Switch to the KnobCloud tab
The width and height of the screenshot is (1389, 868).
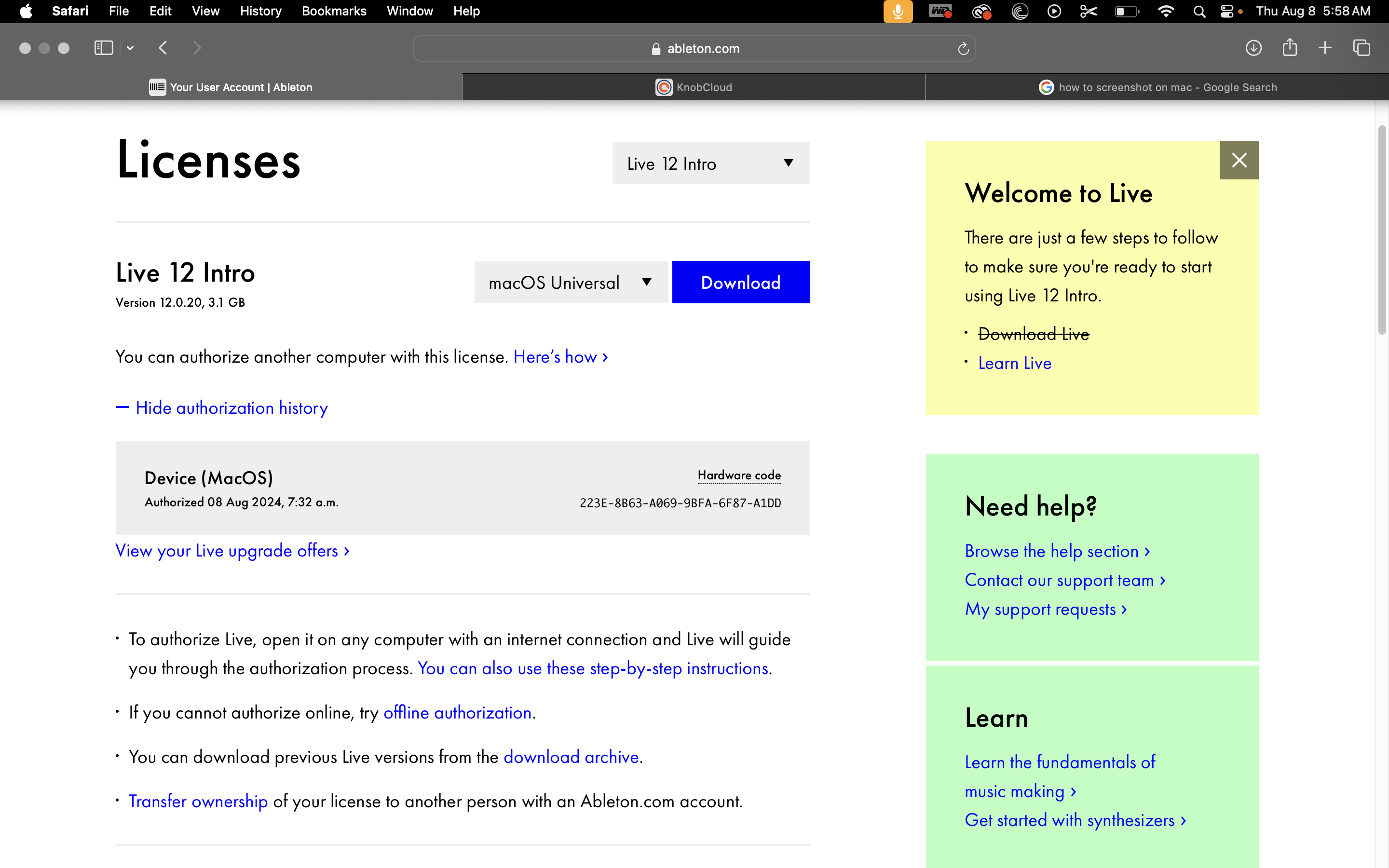[694, 87]
